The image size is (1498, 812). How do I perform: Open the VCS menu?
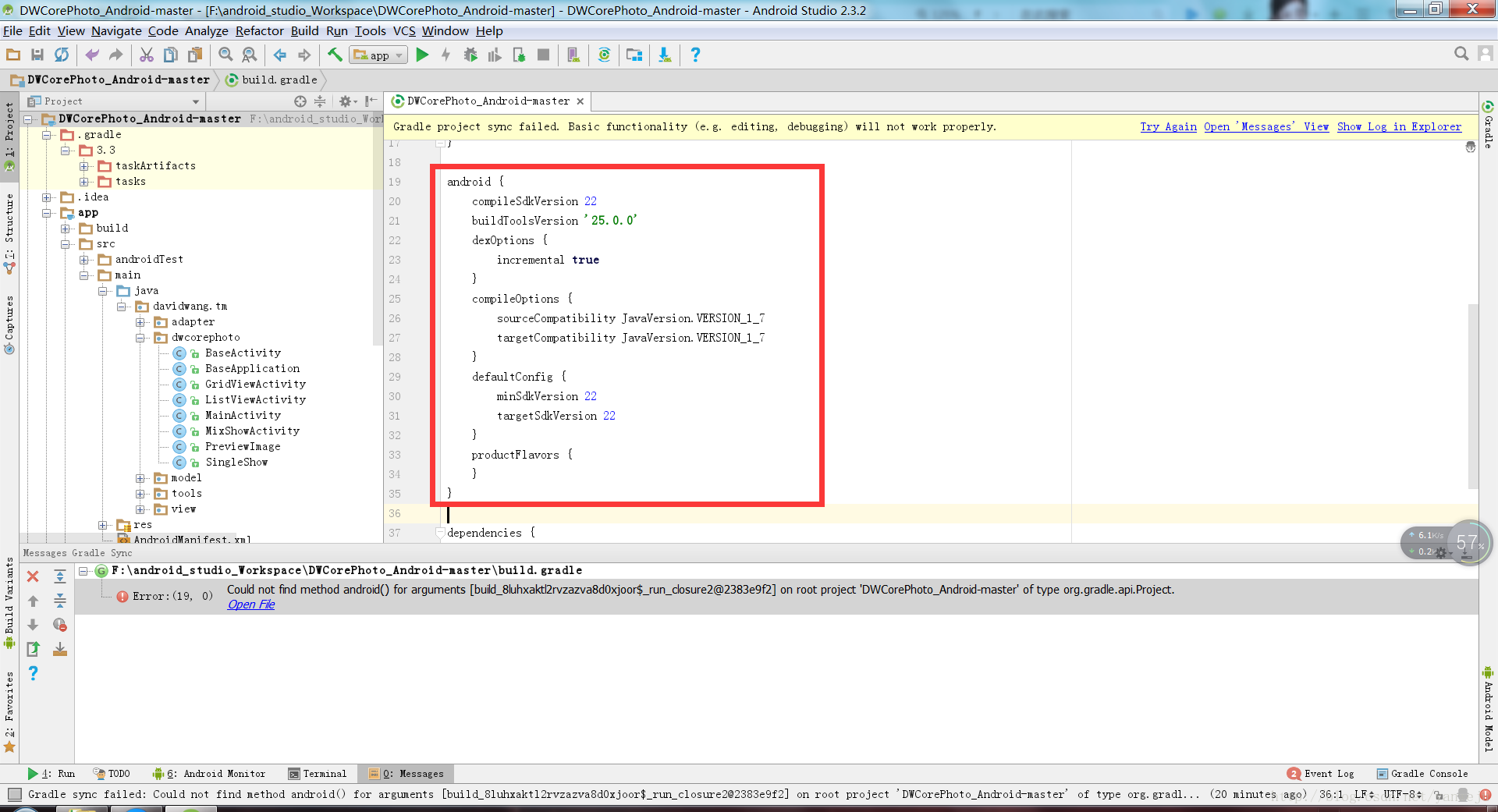(404, 31)
